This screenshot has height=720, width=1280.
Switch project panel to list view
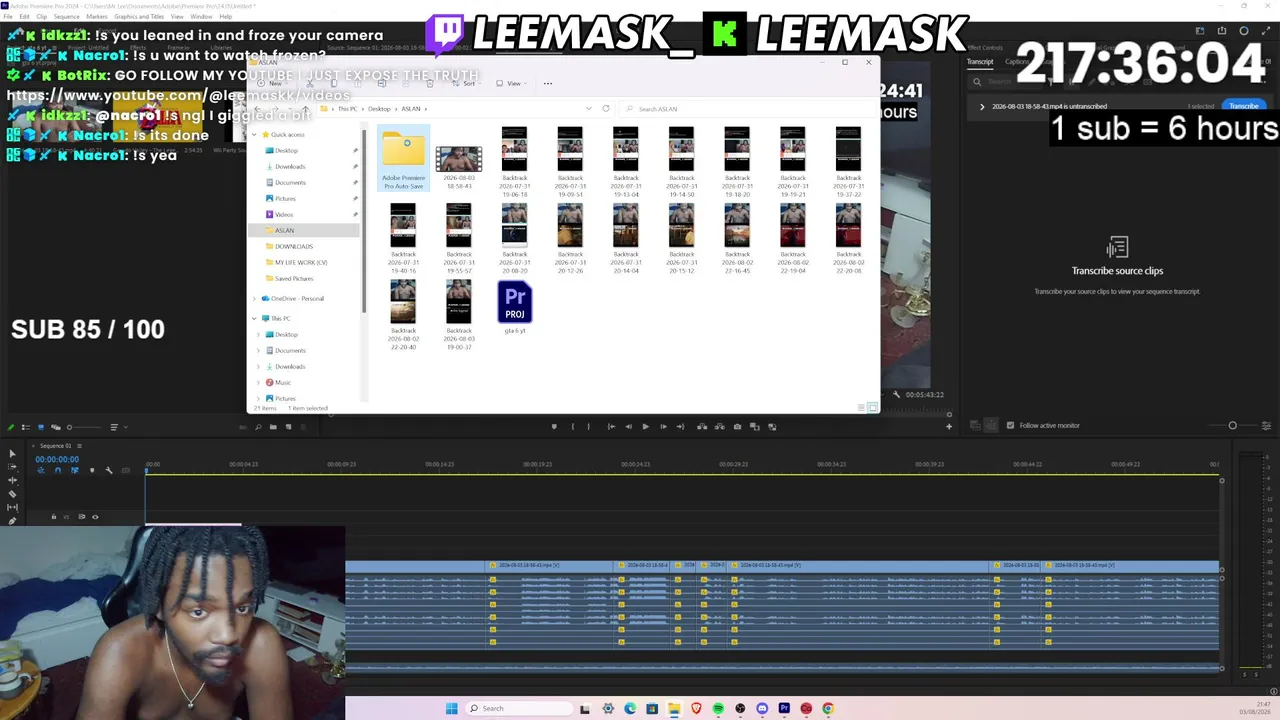(27, 427)
